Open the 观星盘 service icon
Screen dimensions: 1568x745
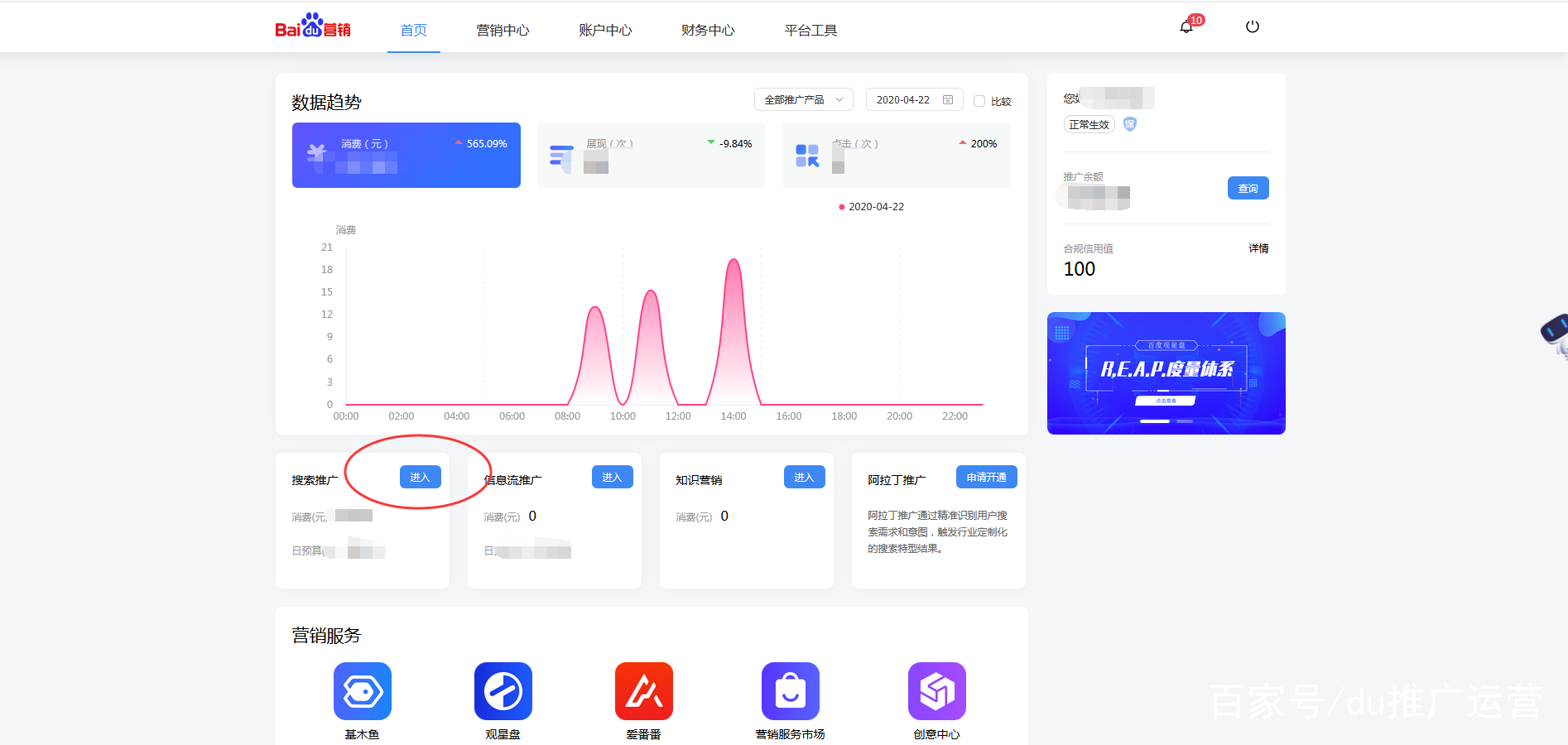click(x=503, y=690)
